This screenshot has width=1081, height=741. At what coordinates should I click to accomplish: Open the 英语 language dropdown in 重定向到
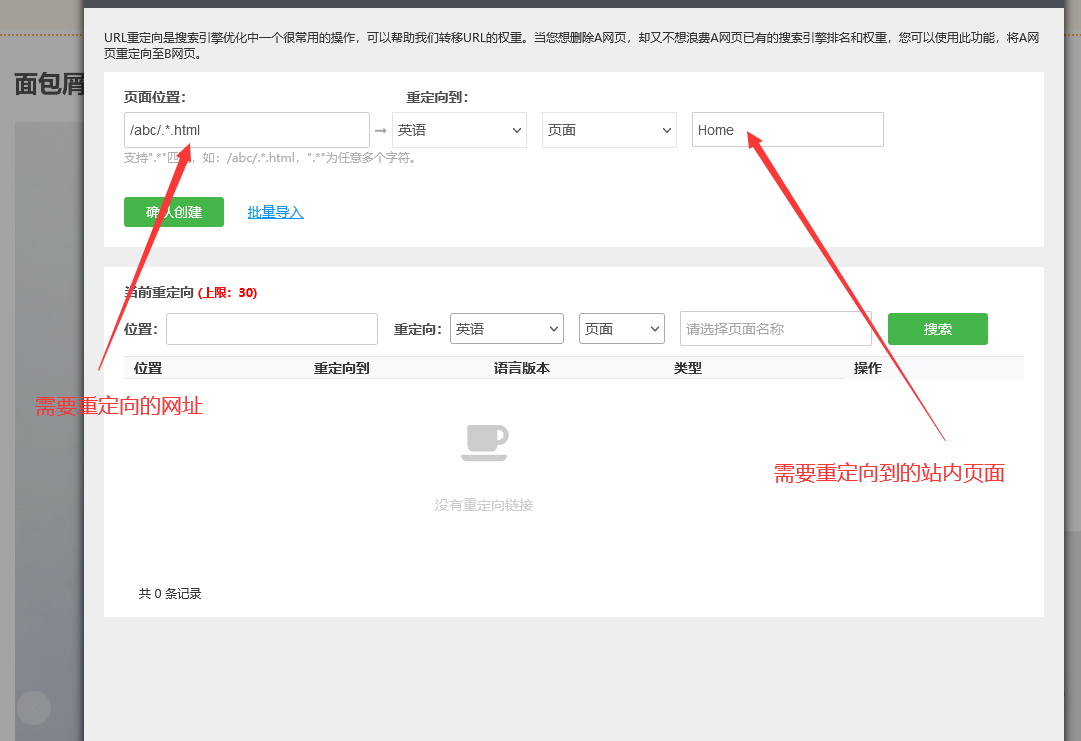point(459,130)
